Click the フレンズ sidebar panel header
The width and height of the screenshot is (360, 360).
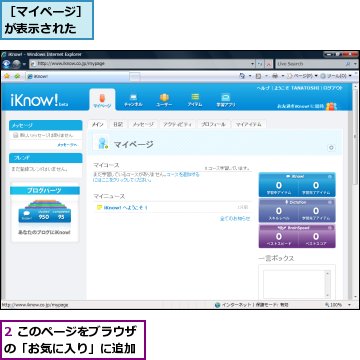point(46,158)
